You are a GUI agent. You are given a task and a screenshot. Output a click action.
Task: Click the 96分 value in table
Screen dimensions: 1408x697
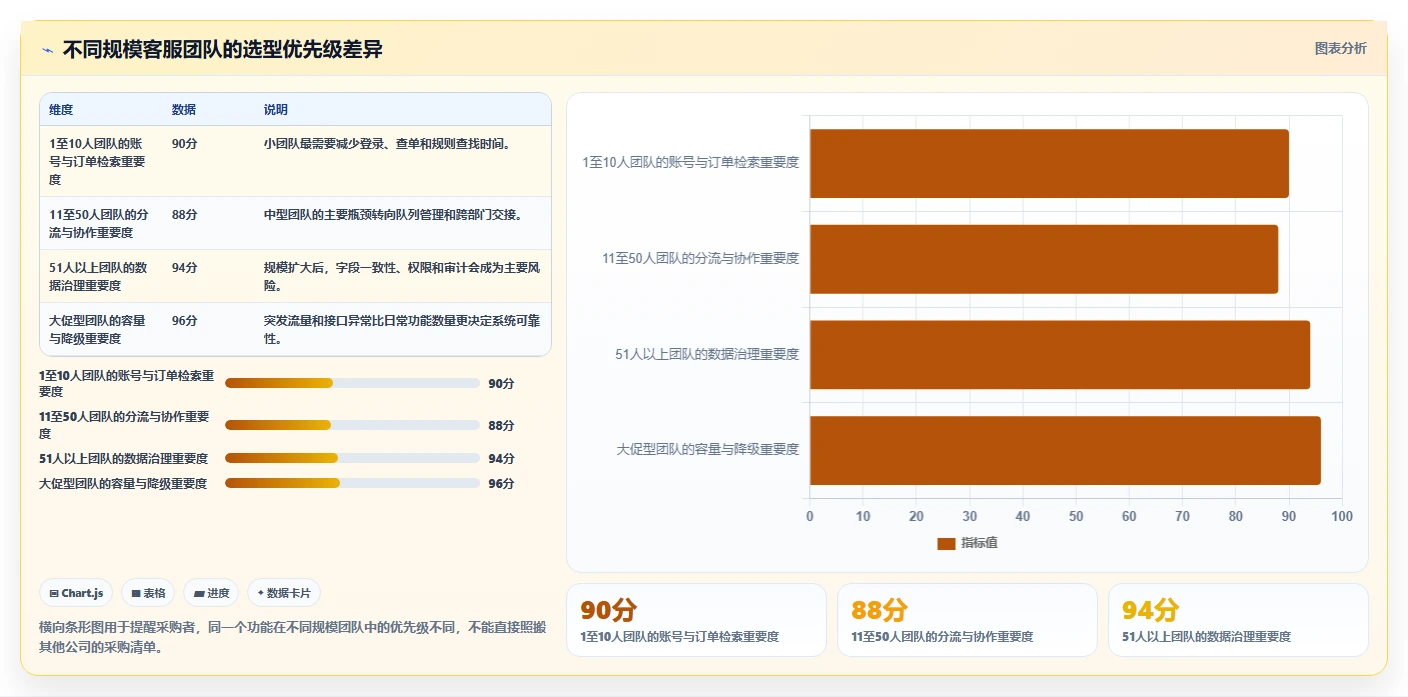coord(185,321)
